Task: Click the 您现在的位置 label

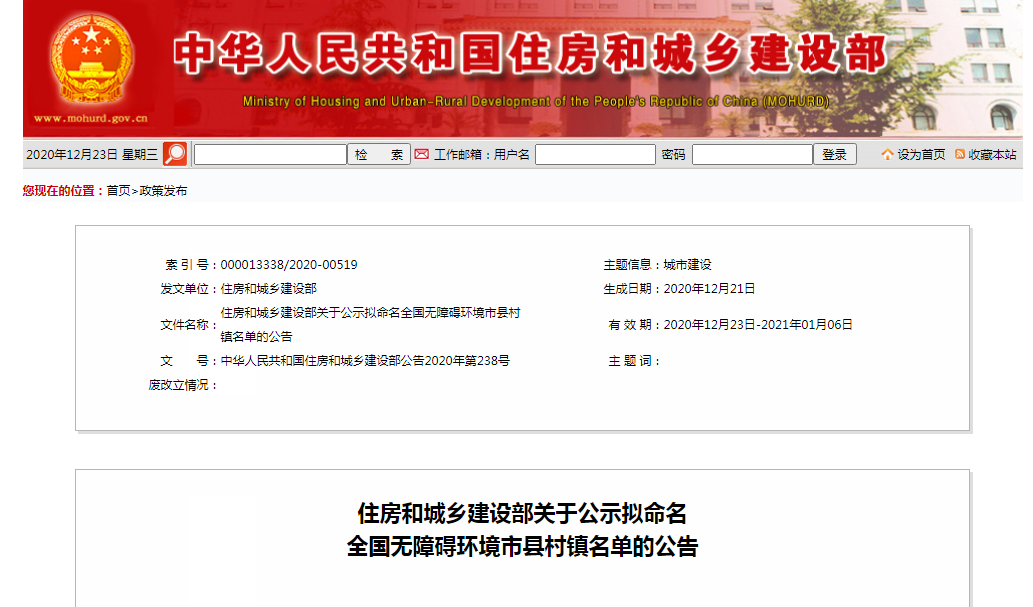Action: click(x=63, y=190)
